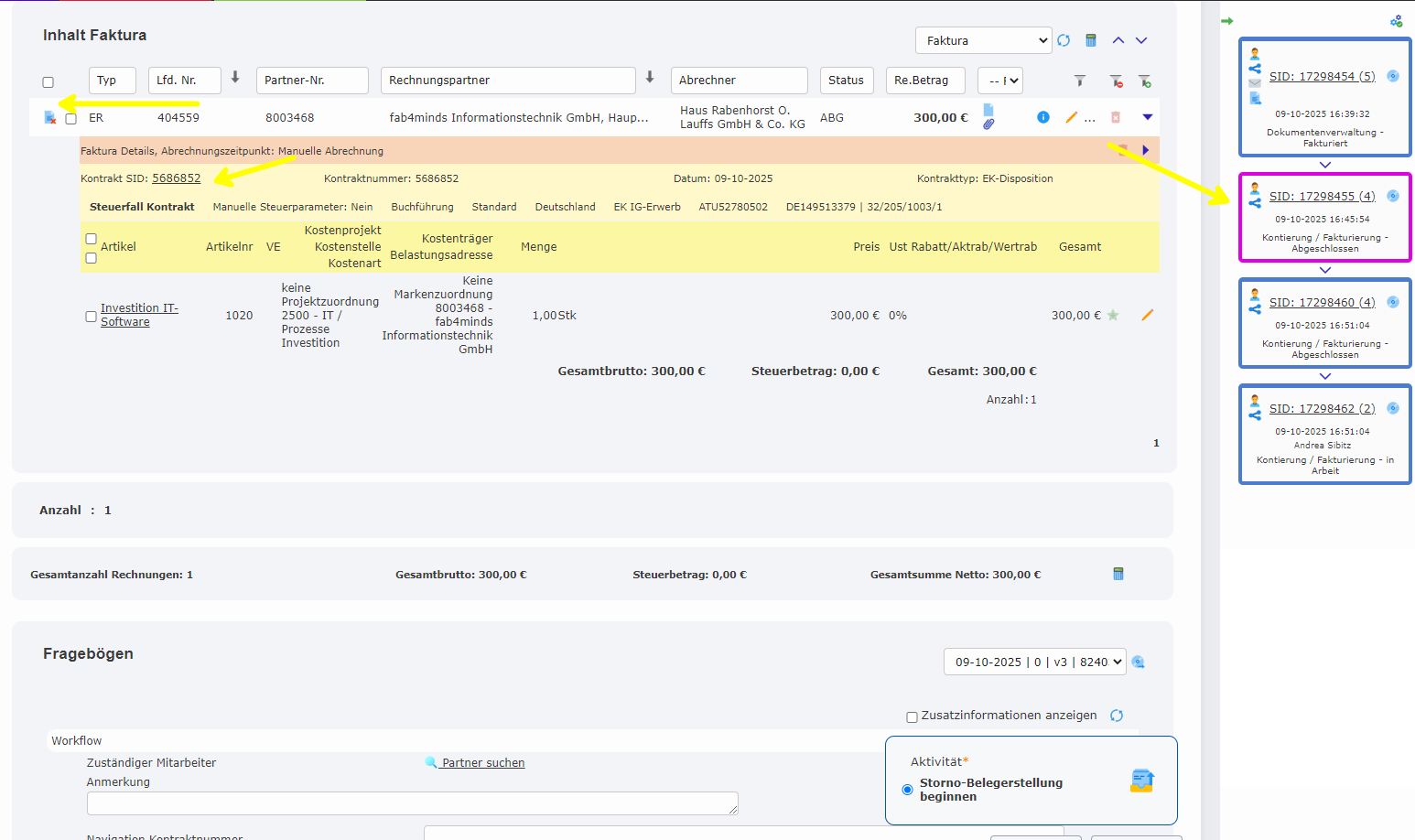Collapse the invoice row with the down triangle

(1148, 117)
